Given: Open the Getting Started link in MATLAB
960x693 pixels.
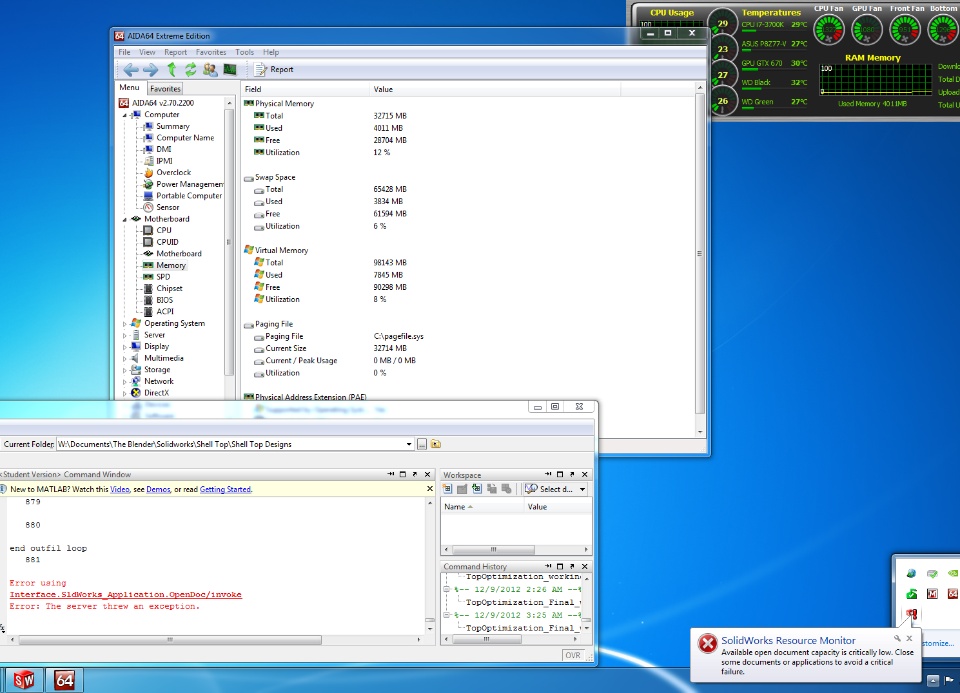Looking at the screenshot, I should (x=225, y=489).
